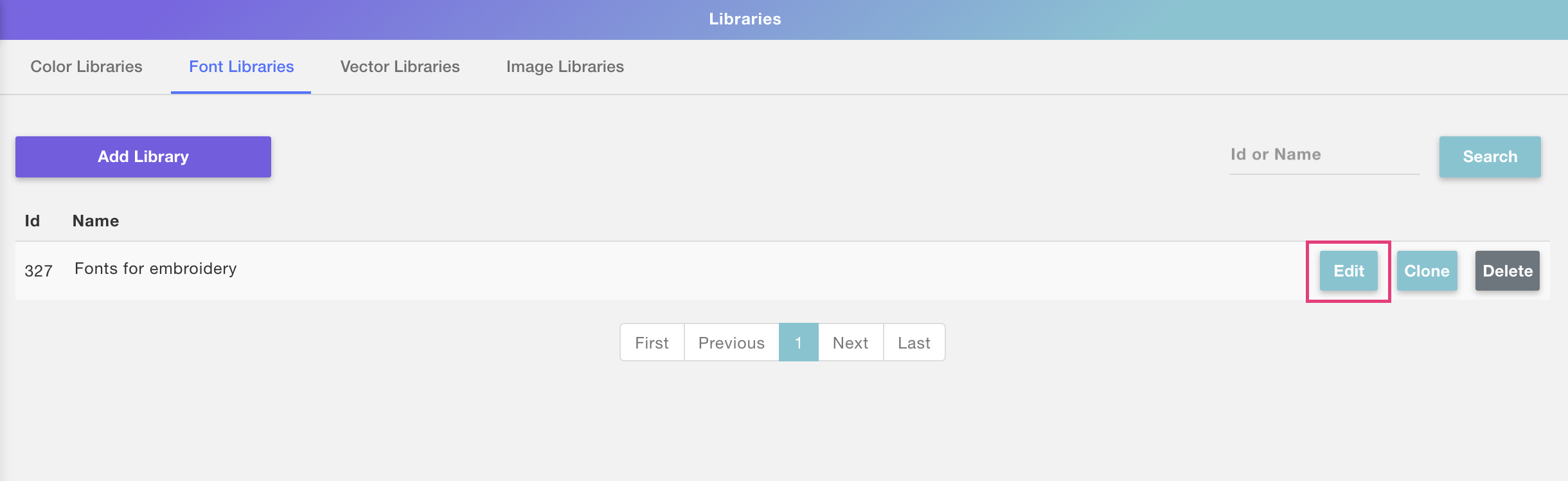Delete the Fonts for embroidery library
The height and width of the screenshot is (481, 1568).
point(1507,271)
